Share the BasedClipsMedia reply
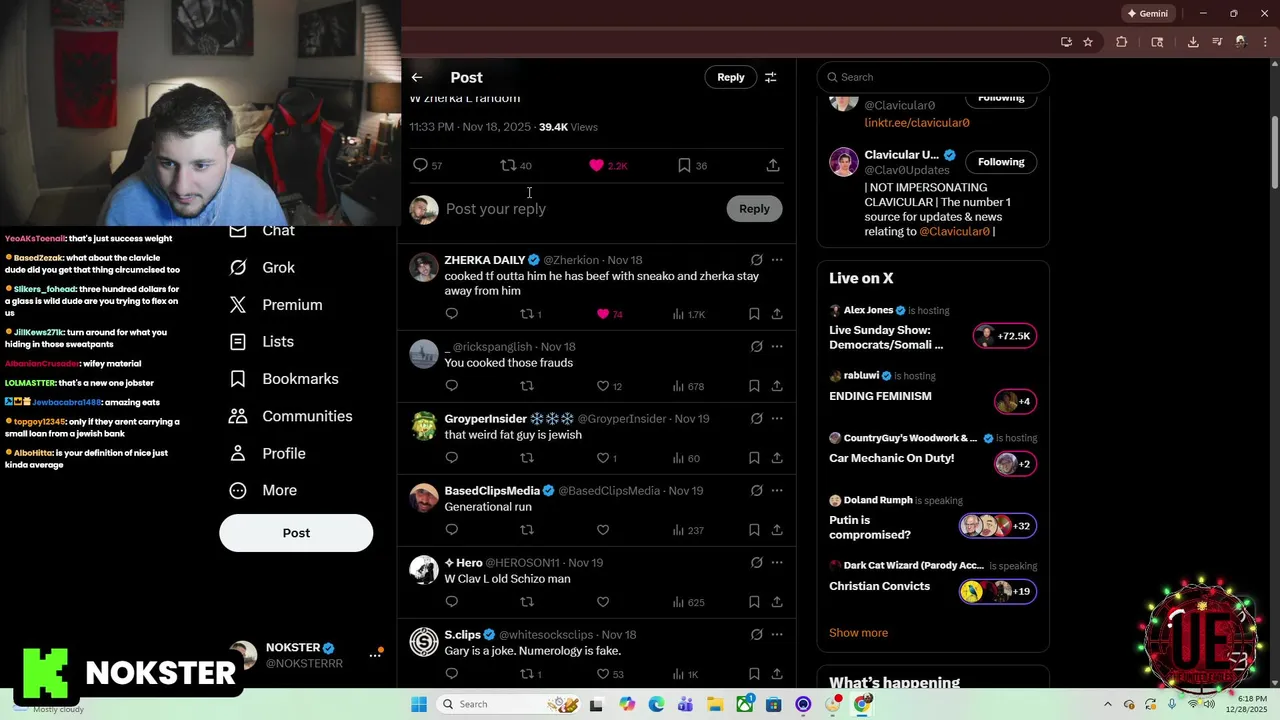Image resolution: width=1280 pixels, height=720 pixels. [x=777, y=530]
